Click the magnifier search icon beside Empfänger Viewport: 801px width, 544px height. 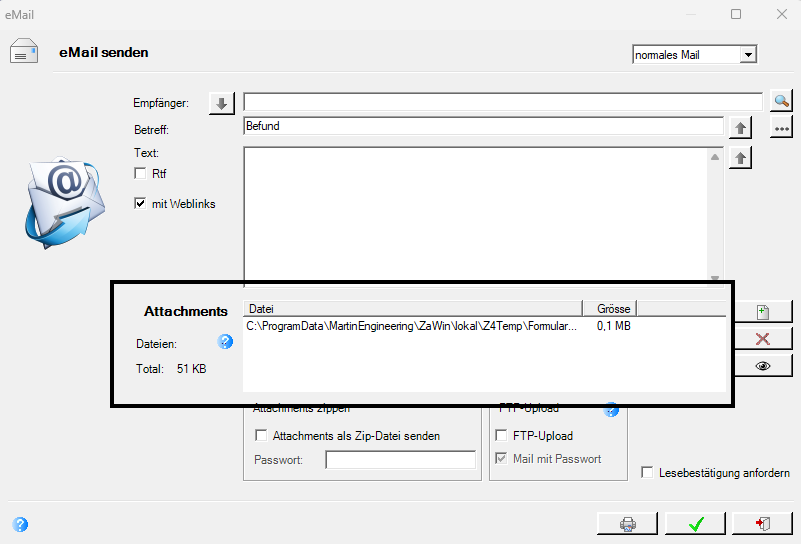[x=781, y=101]
